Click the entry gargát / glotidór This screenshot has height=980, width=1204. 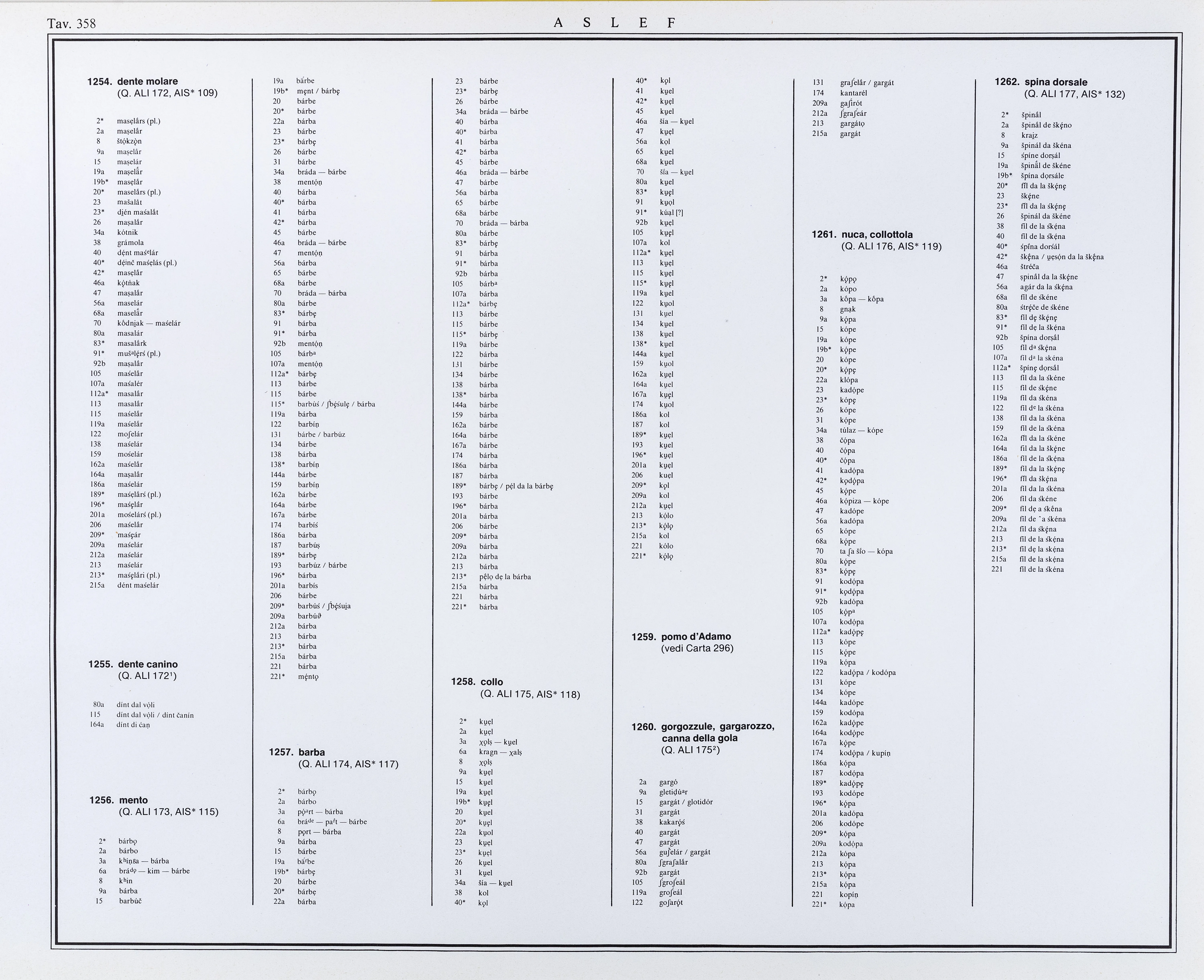[x=686, y=802]
